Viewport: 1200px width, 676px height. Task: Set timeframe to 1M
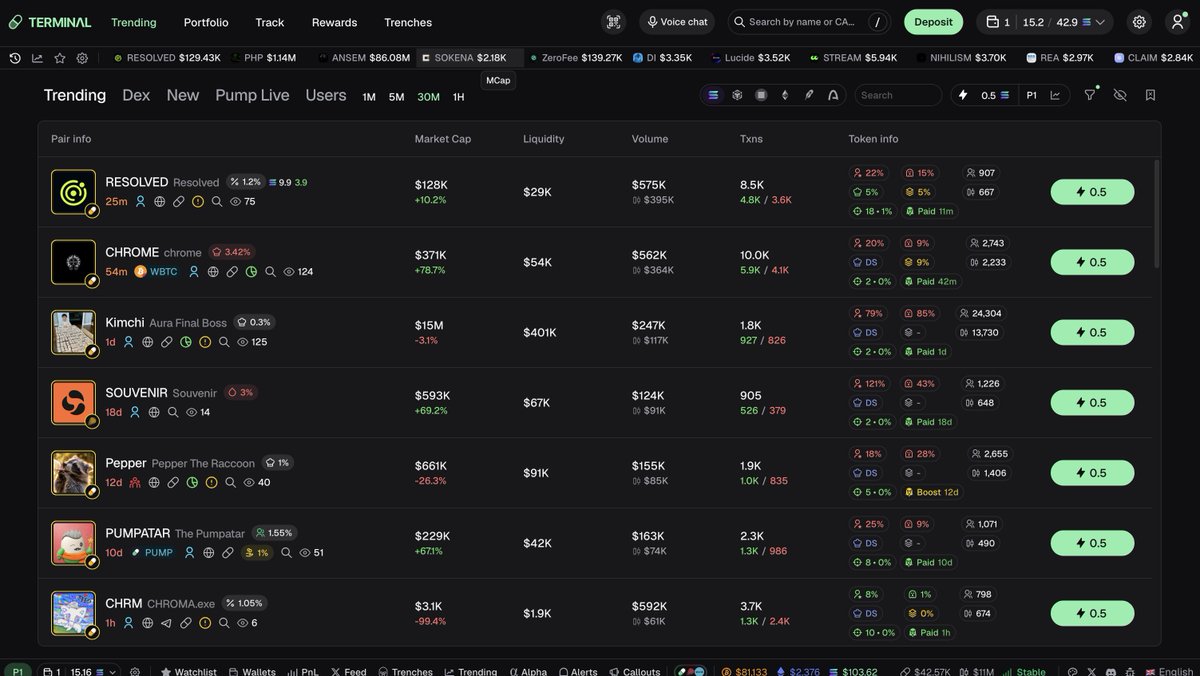(x=369, y=97)
